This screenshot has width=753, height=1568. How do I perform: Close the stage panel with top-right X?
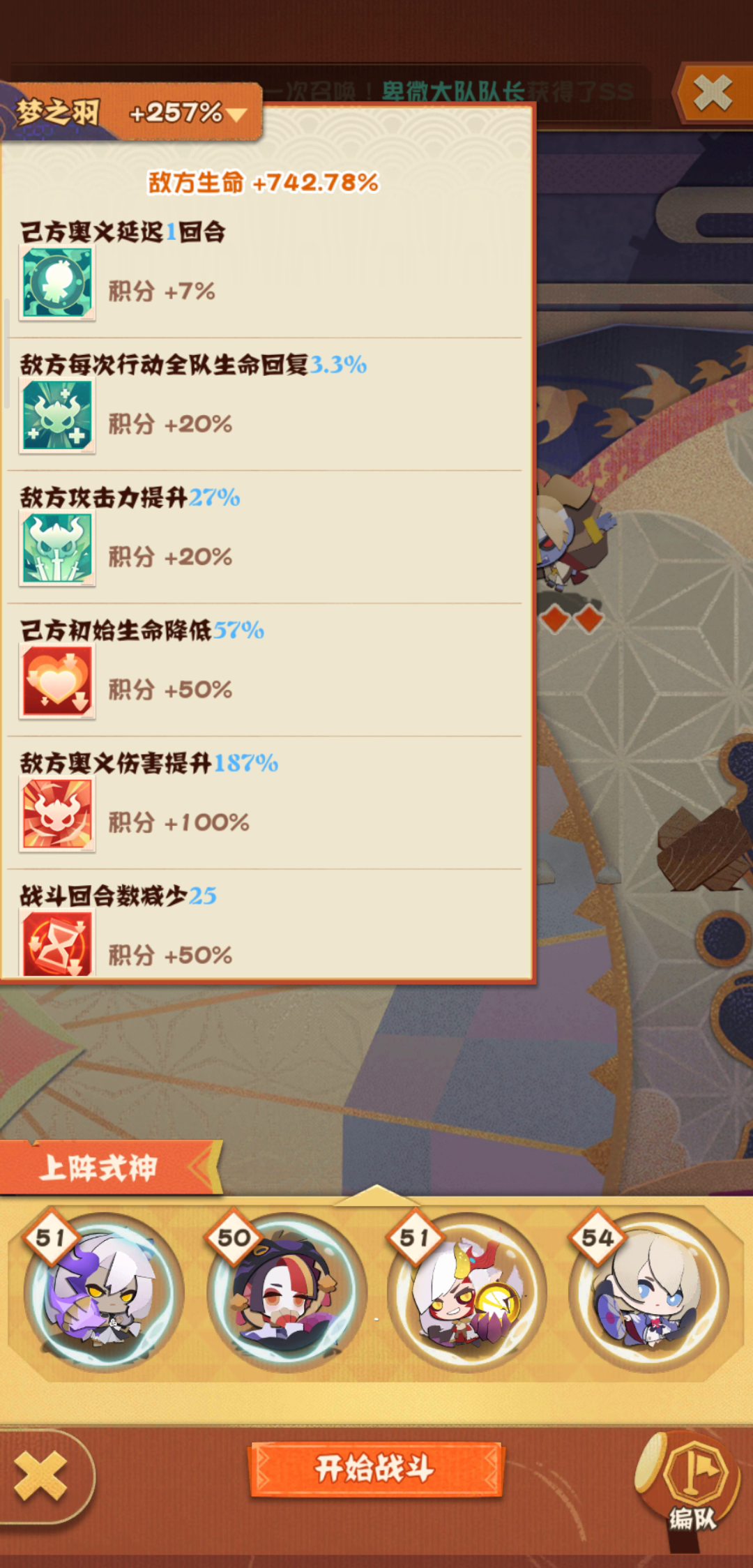pos(713,93)
